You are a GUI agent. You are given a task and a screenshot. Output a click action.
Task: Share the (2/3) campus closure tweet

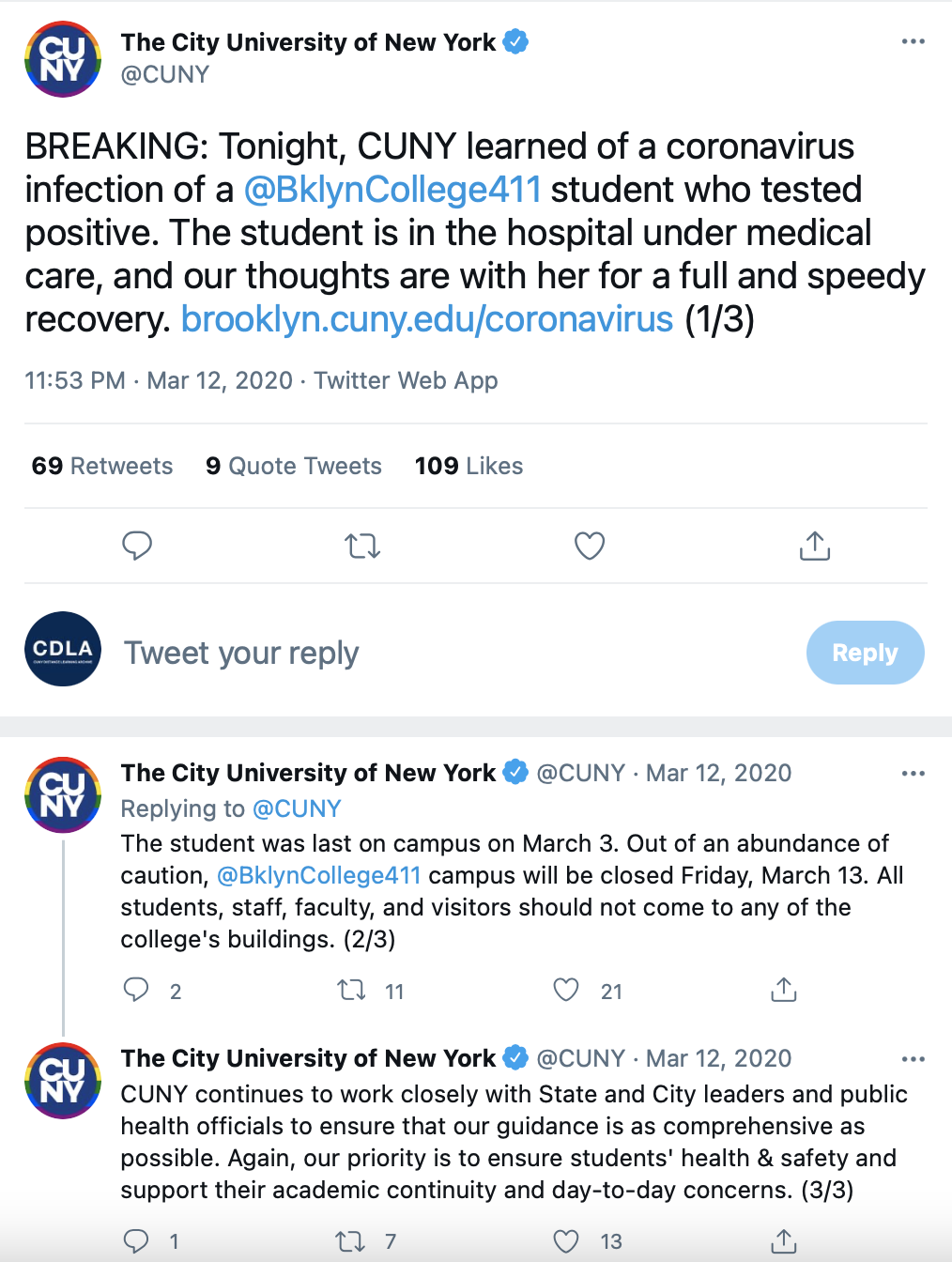tap(783, 990)
